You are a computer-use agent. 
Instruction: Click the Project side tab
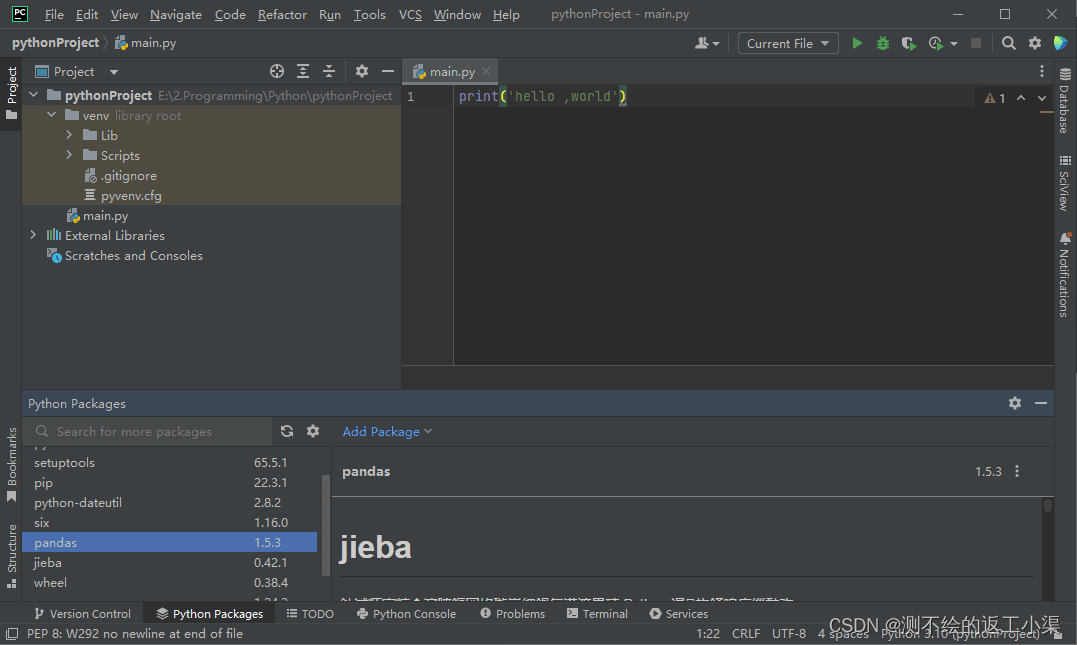click(12, 93)
